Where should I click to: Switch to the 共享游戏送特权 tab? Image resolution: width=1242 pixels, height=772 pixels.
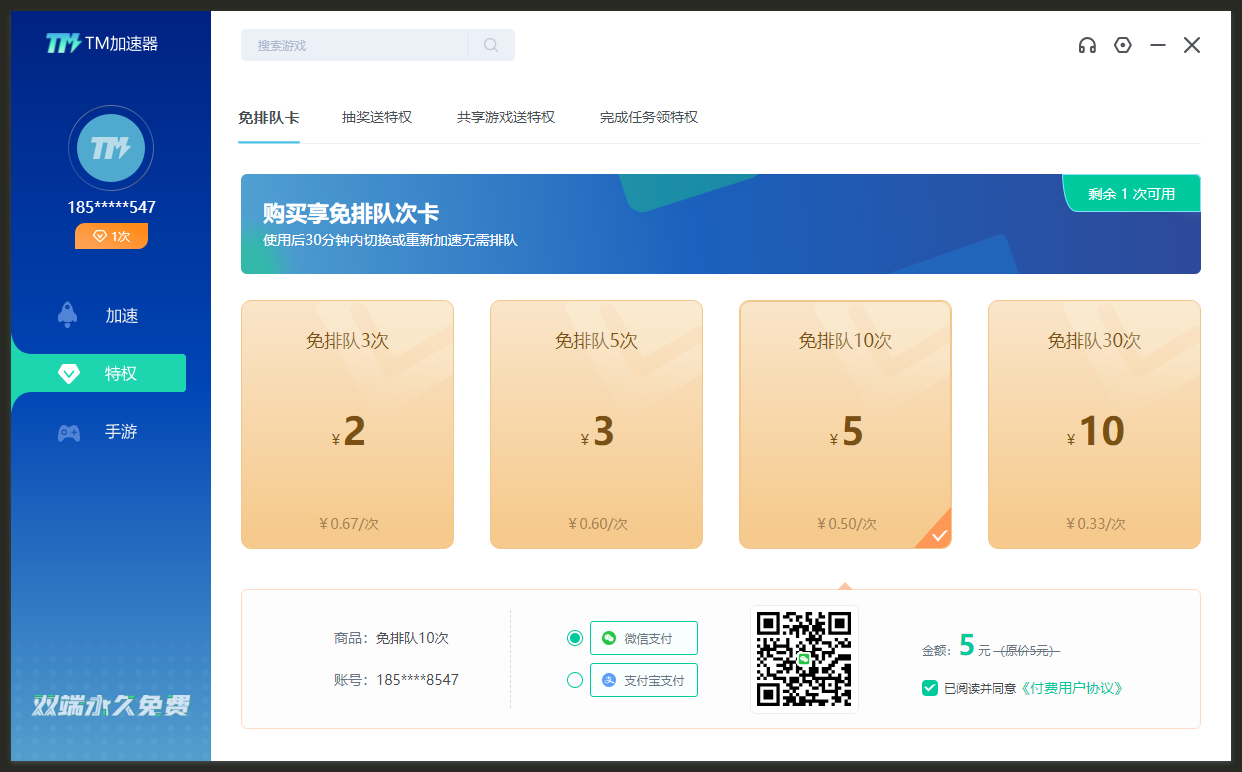pos(506,117)
